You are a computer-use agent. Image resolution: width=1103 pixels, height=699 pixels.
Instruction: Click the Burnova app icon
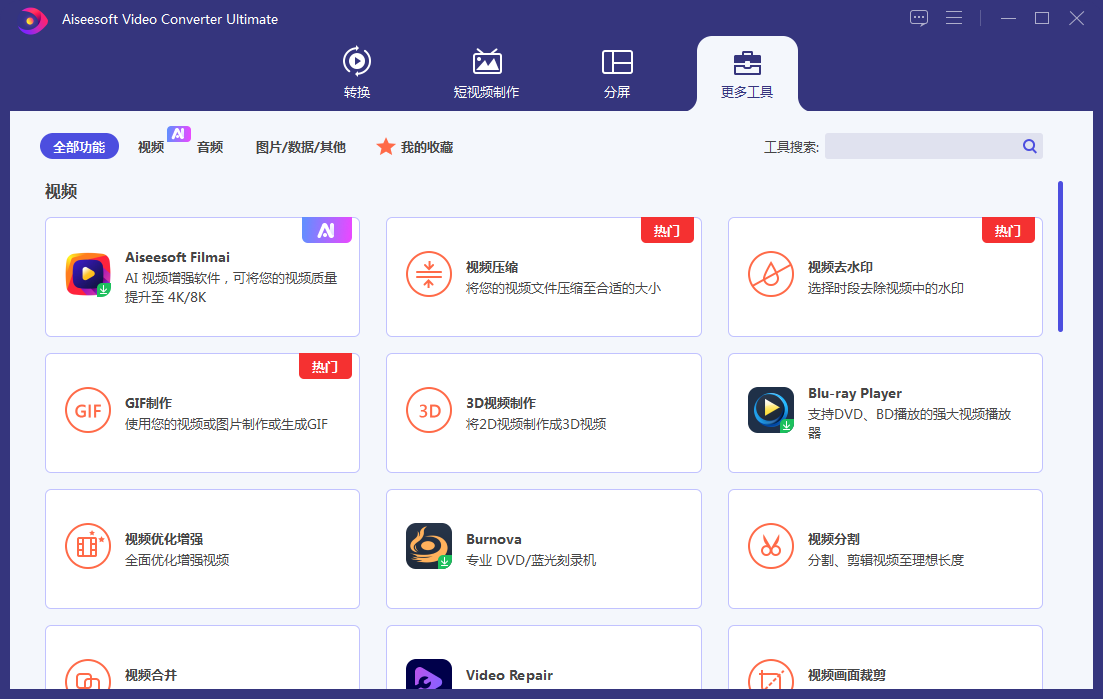pos(429,546)
